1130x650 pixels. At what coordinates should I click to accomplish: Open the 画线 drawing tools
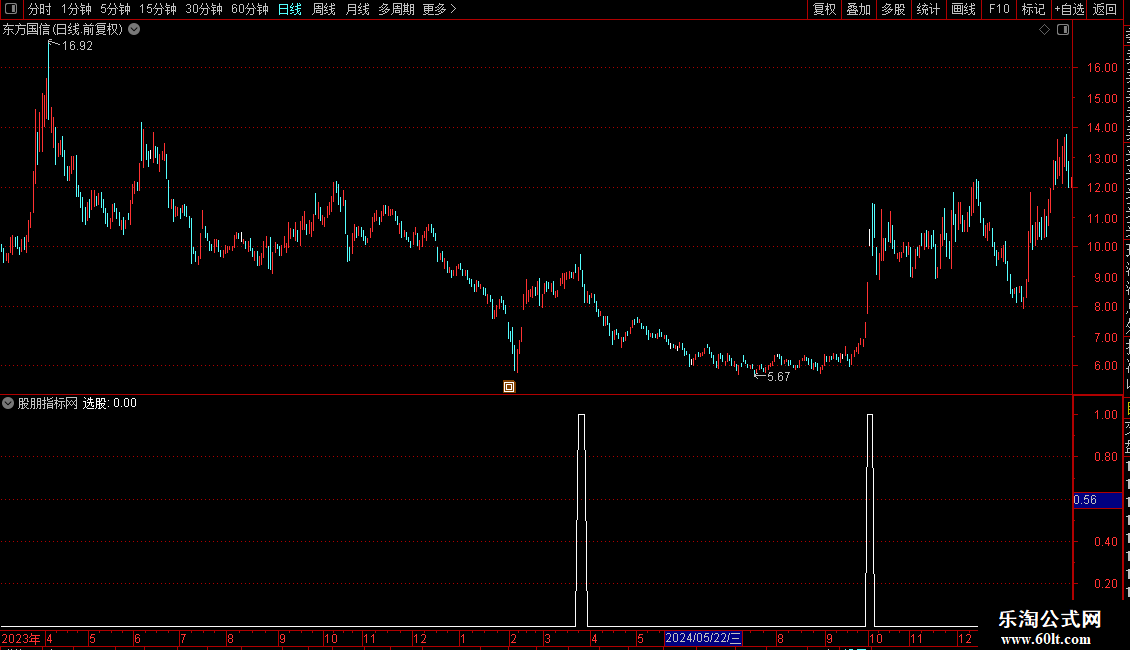(963, 9)
